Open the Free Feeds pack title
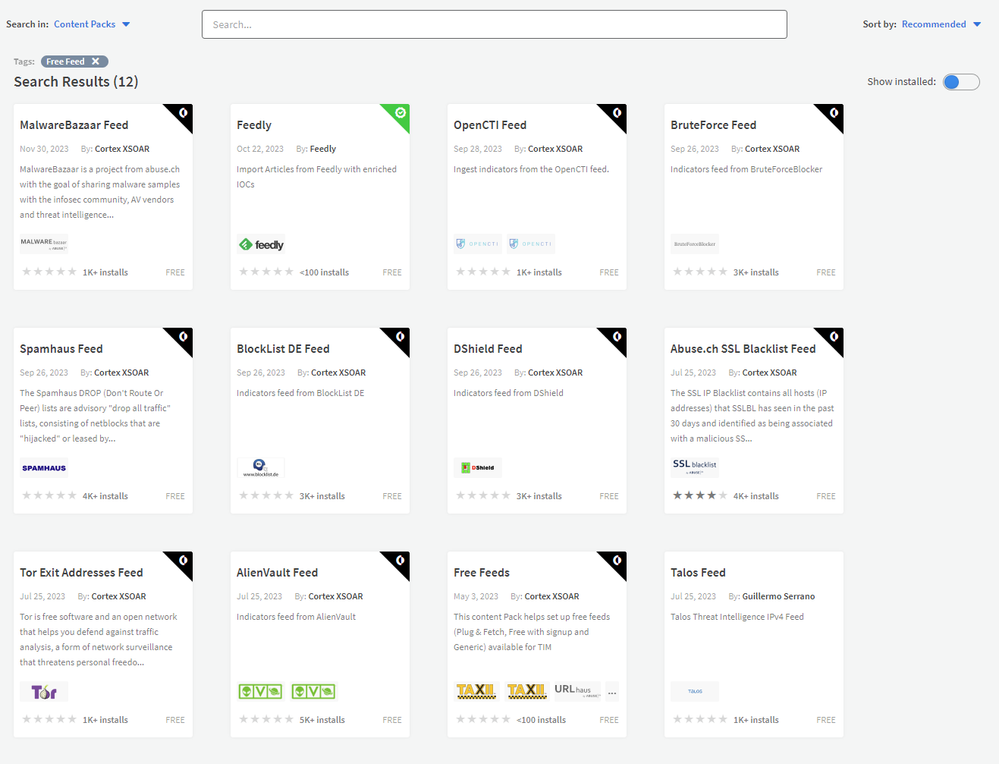 (x=482, y=572)
